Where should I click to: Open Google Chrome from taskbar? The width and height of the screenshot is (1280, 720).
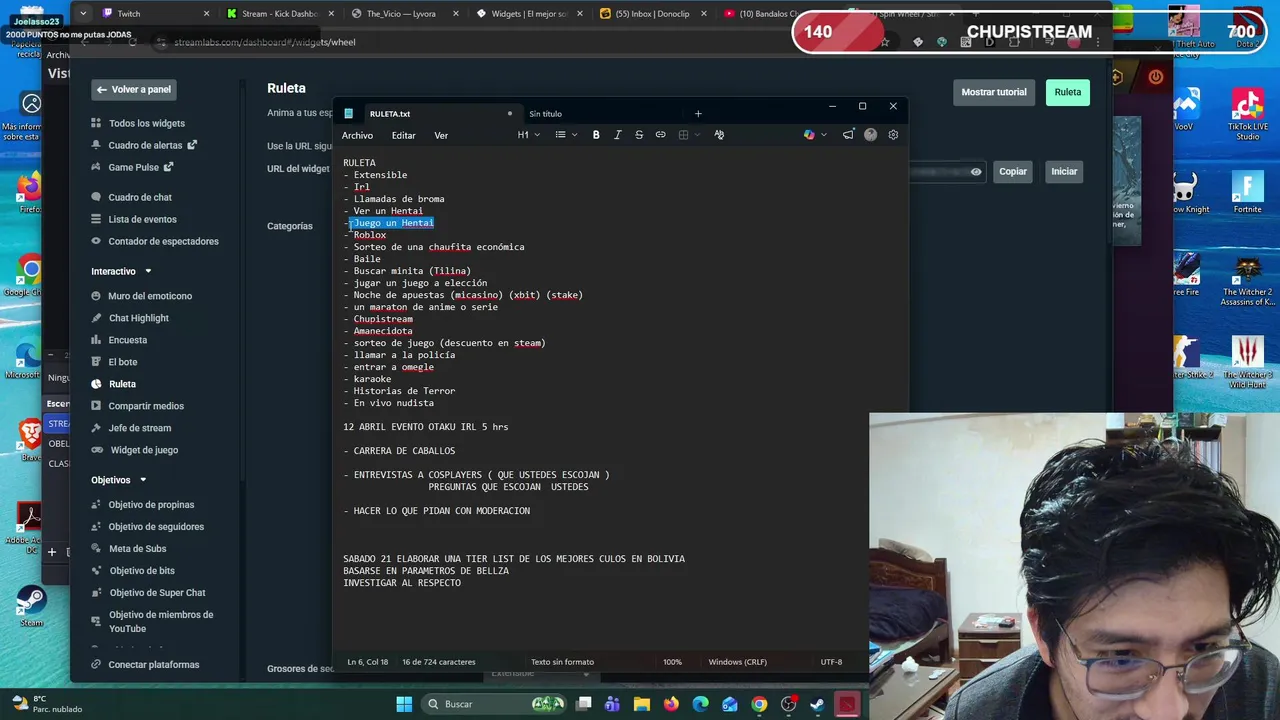[759, 704]
